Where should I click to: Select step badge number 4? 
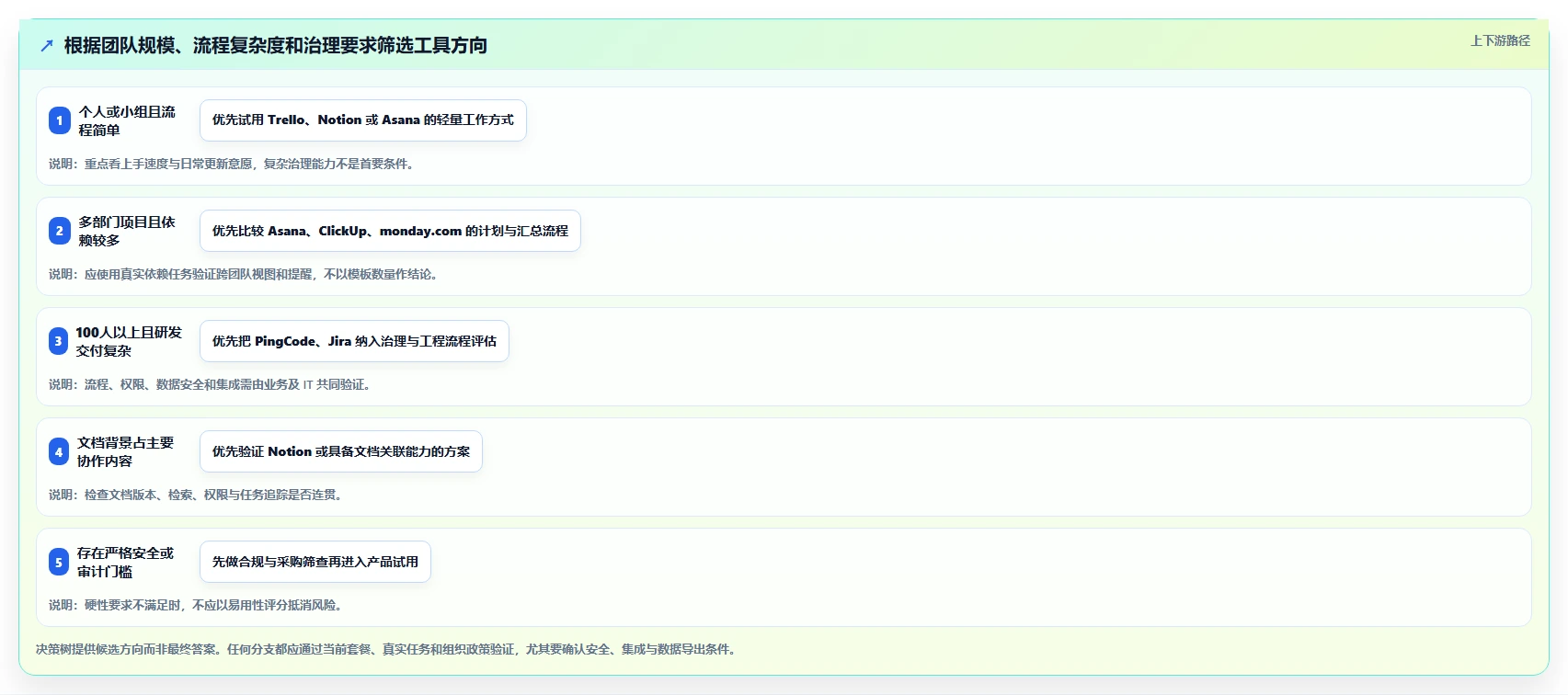pyautogui.click(x=59, y=451)
